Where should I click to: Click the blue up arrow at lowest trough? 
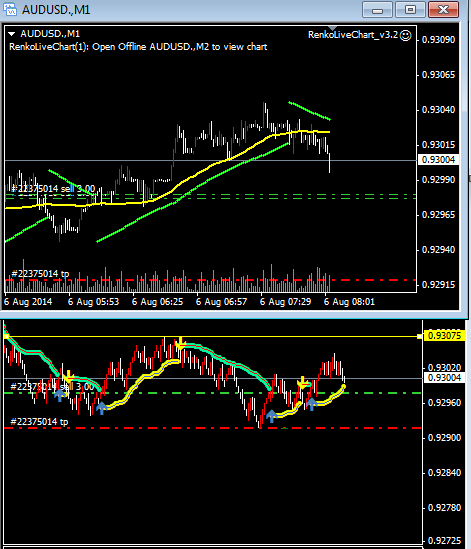(x=271, y=416)
